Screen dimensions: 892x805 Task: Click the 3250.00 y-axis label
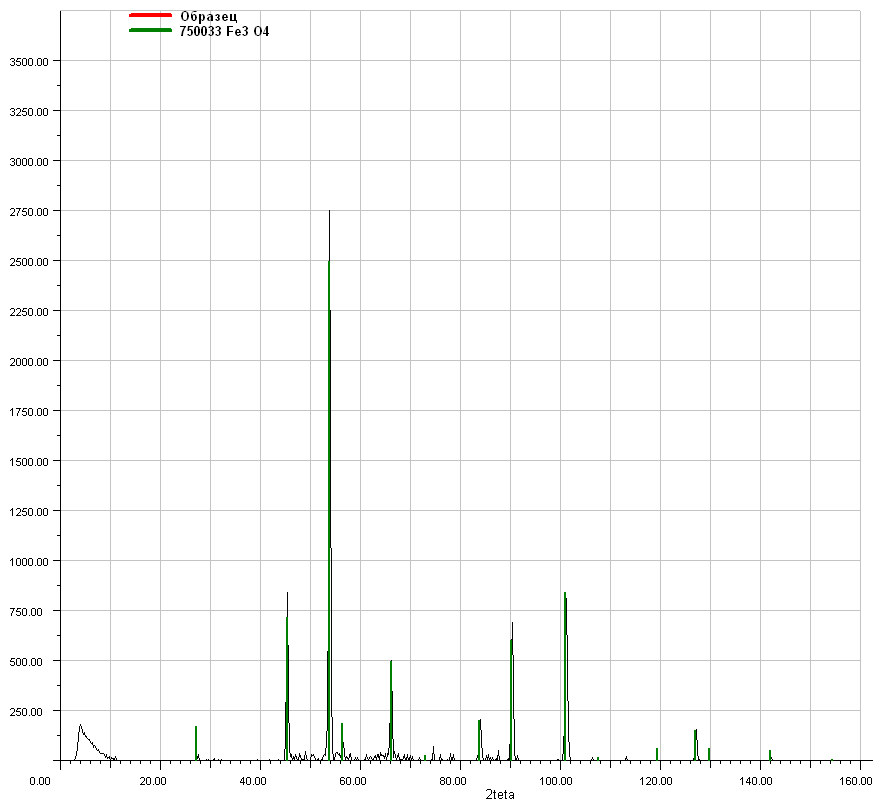pos(29,112)
